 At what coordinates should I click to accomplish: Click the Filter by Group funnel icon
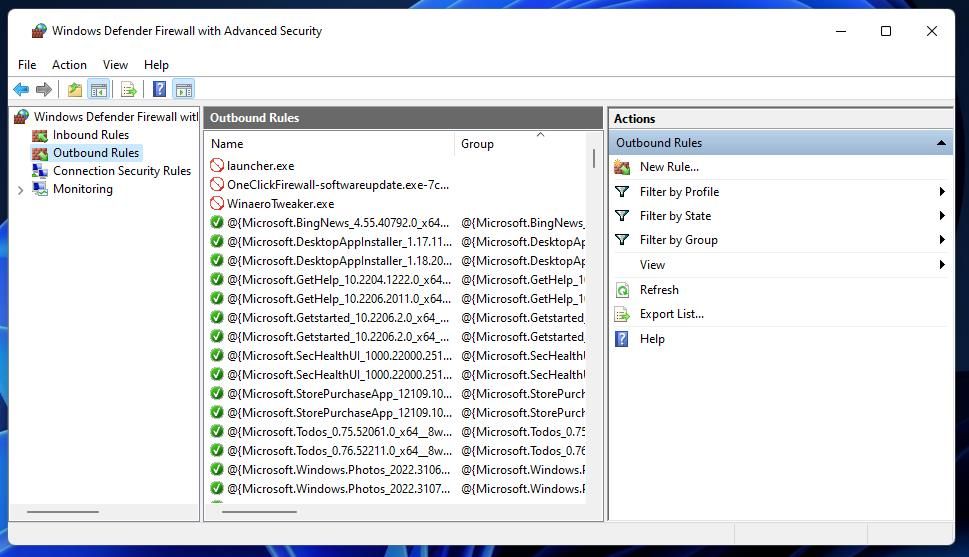[x=622, y=240]
